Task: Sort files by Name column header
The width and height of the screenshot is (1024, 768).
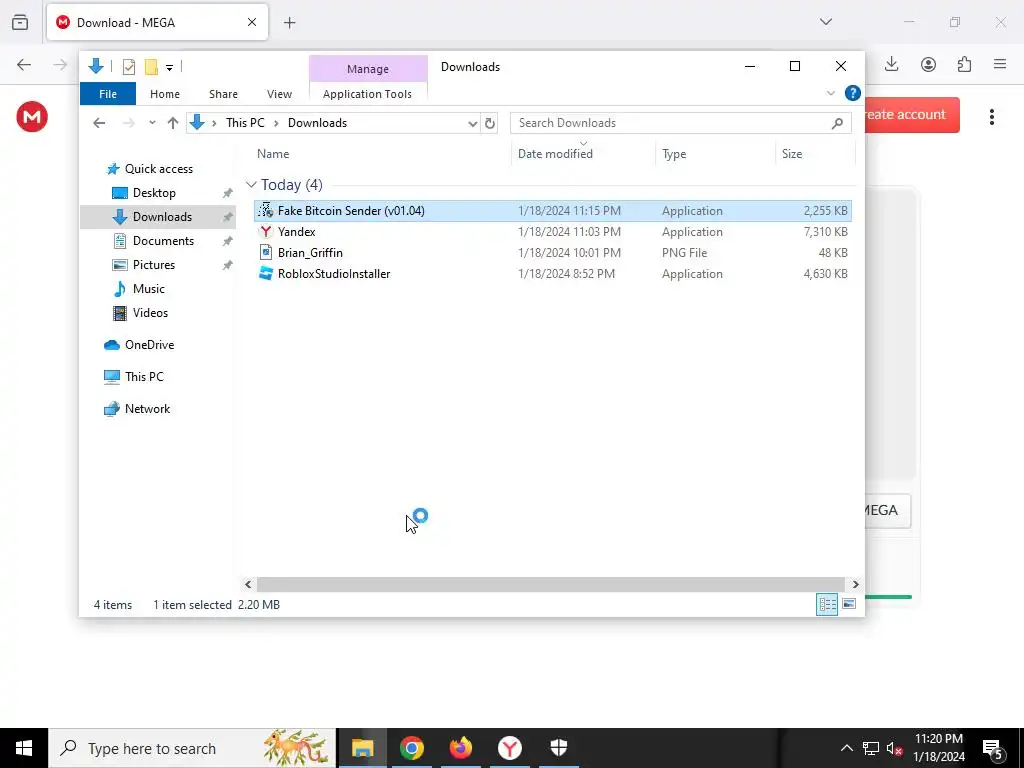Action: click(273, 153)
